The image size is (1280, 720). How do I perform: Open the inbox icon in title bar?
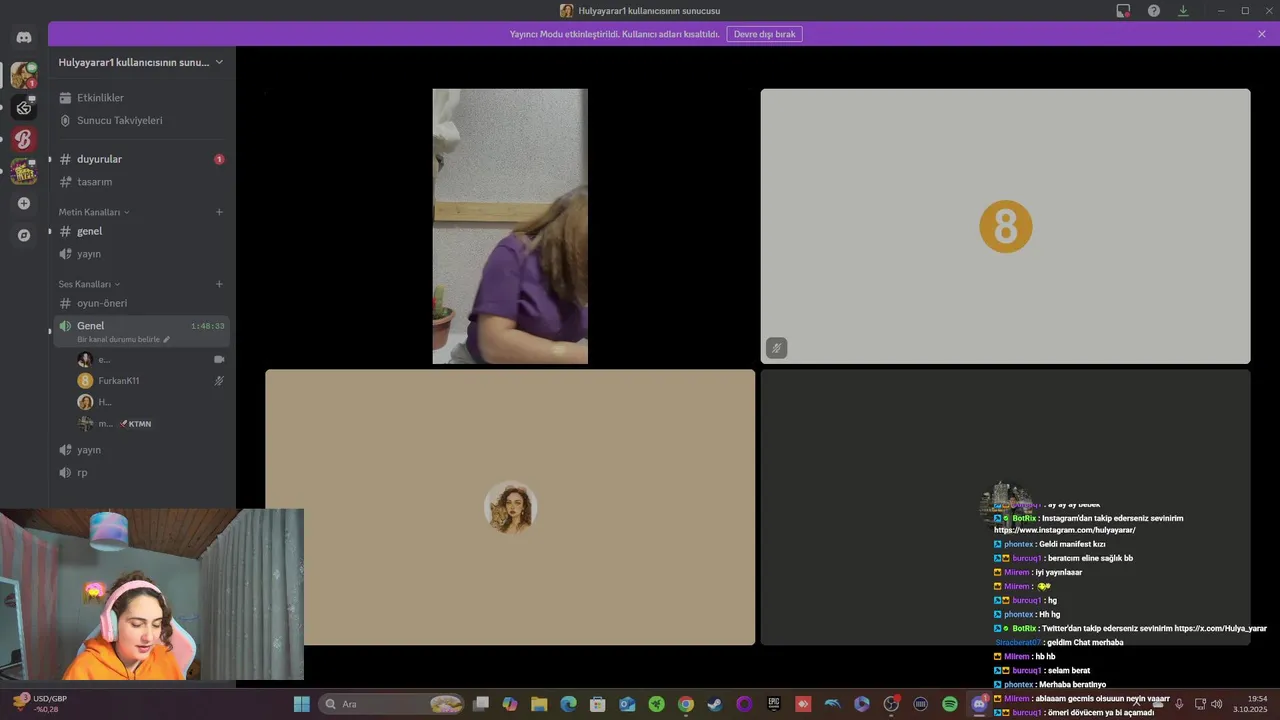point(1123,11)
